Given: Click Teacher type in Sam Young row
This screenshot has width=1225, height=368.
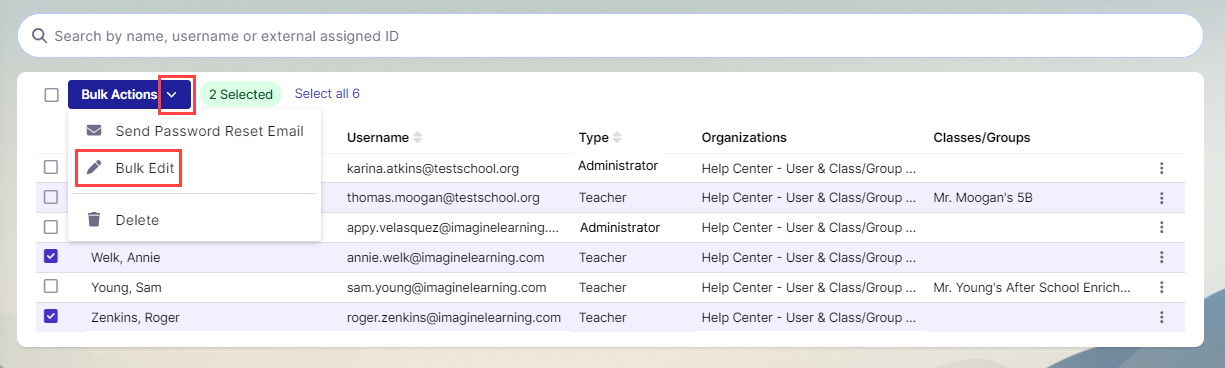Looking at the screenshot, I should (x=602, y=287).
